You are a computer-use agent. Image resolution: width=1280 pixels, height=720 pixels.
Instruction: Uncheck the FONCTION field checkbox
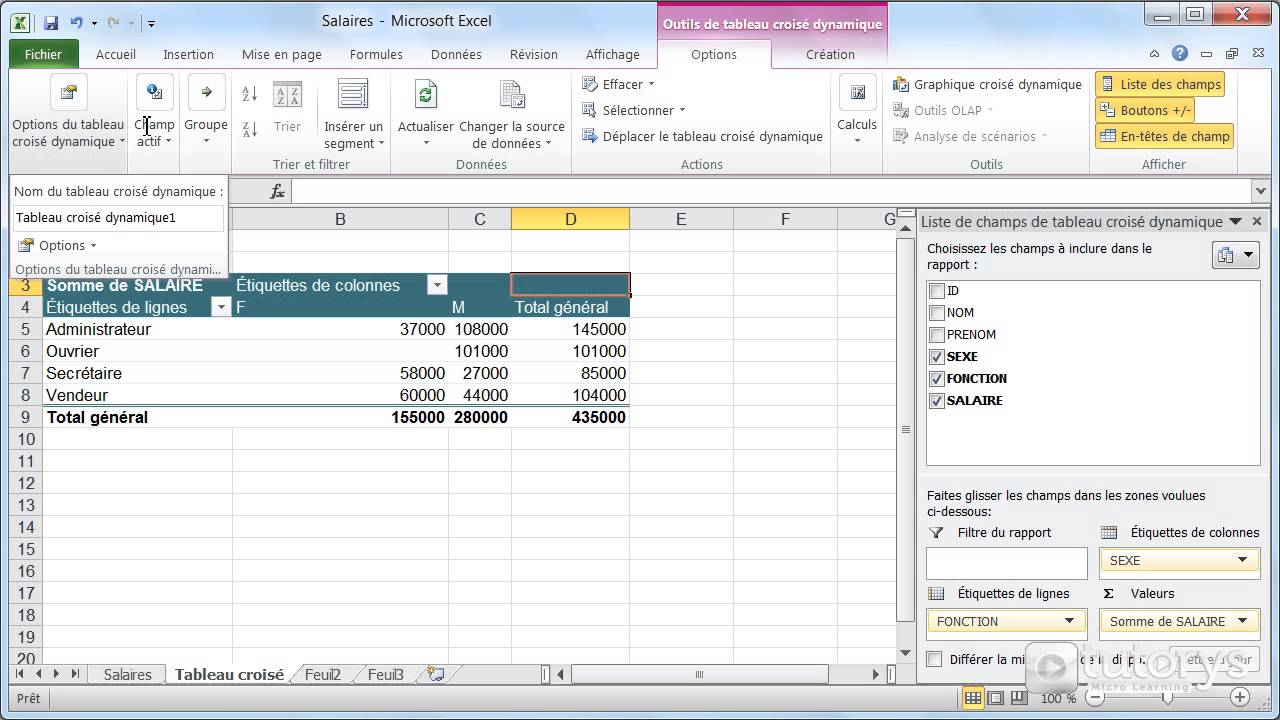937,379
